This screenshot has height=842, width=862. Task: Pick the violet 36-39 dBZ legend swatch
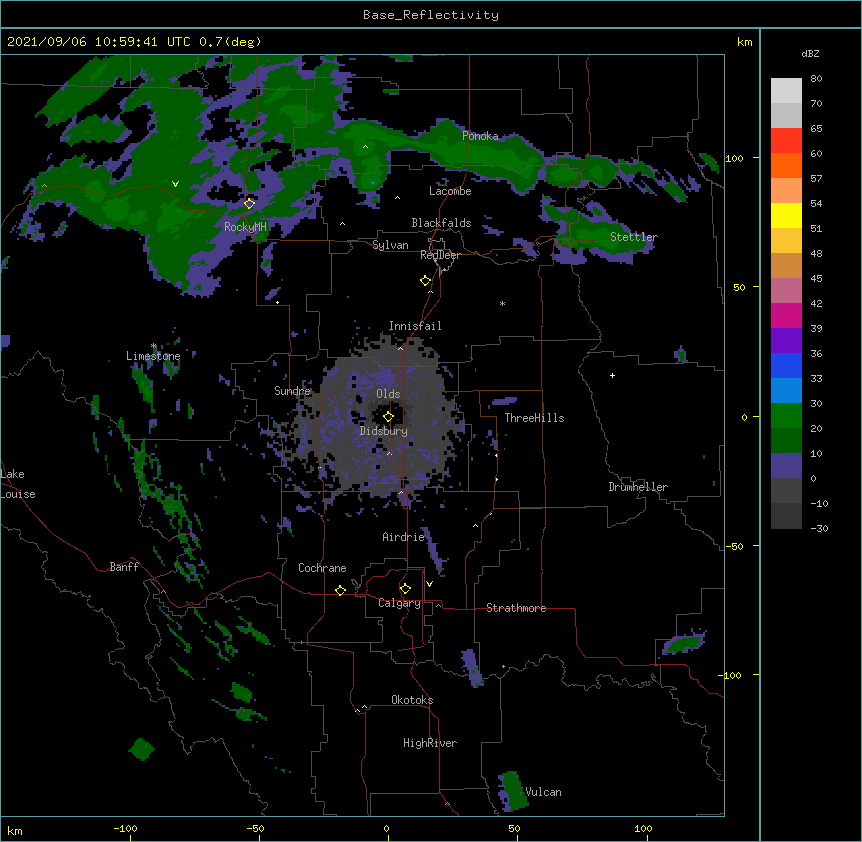click(786, 340)
